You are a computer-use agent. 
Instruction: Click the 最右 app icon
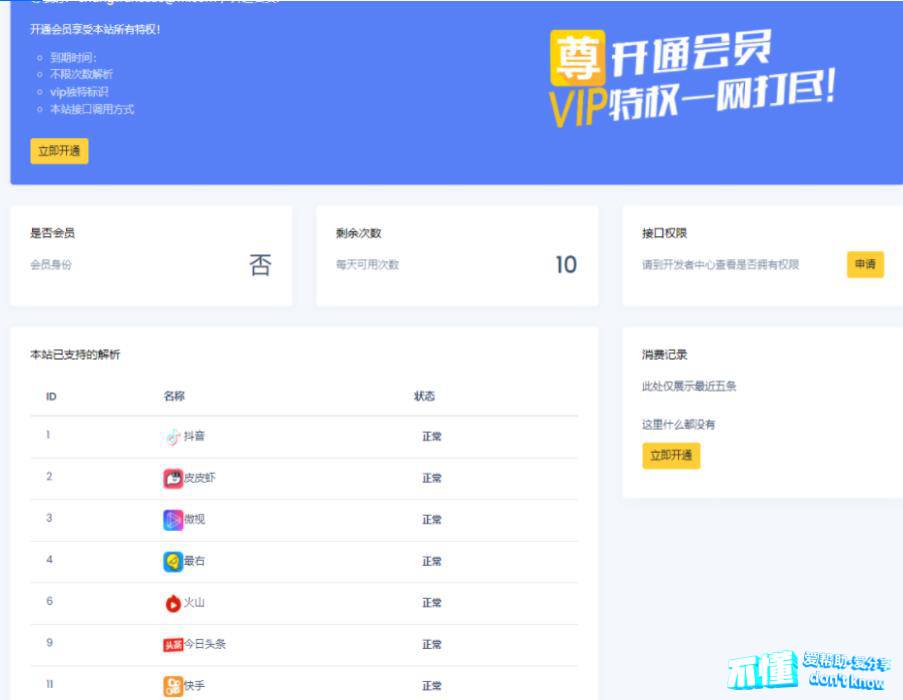tap(173, 561)
